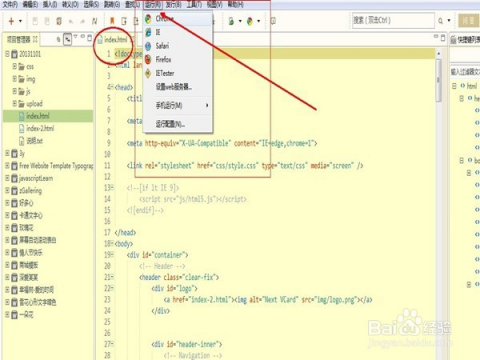Expand the img folder

tap(14, 79)
